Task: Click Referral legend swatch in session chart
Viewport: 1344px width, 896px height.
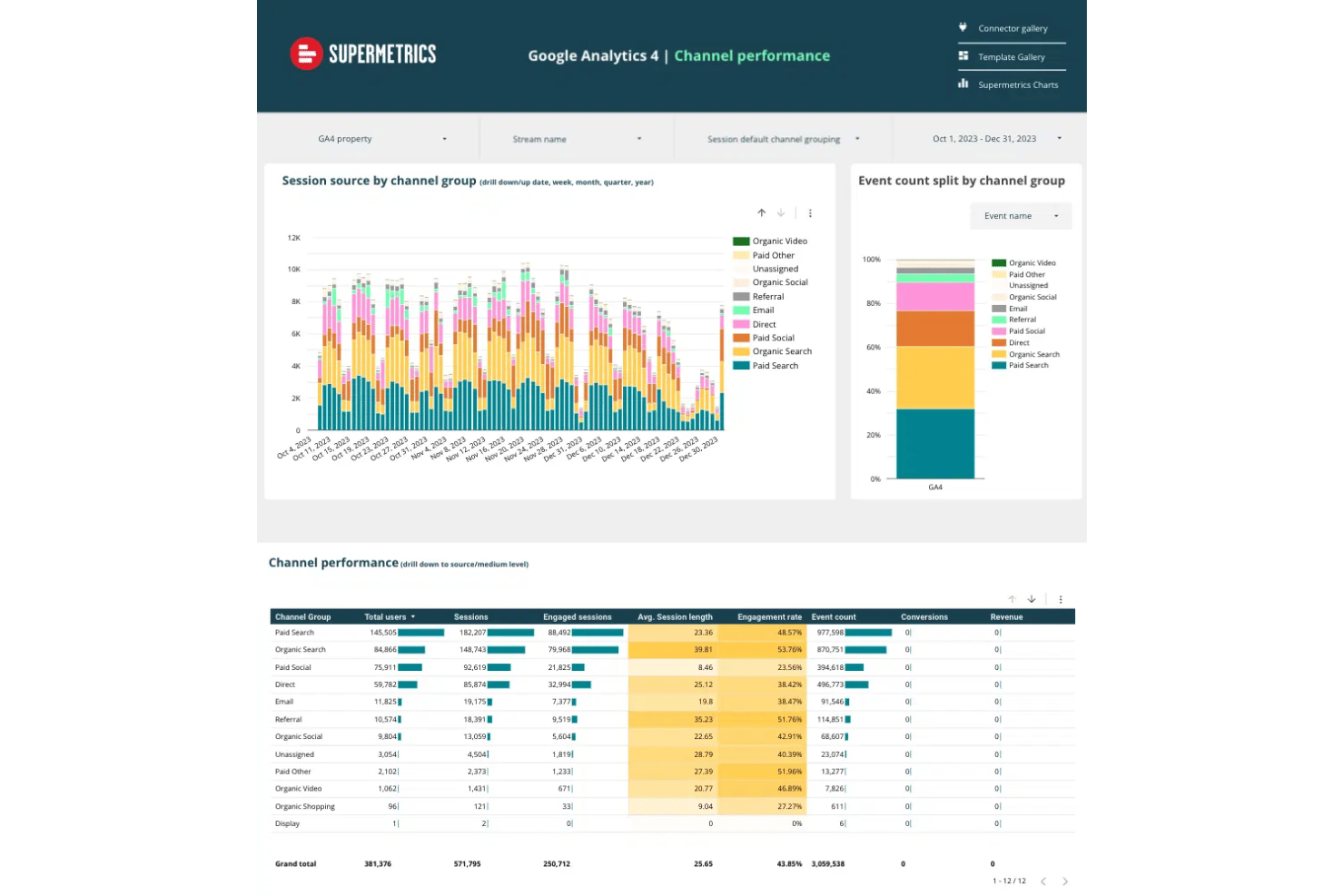Action: click(741, 297)
